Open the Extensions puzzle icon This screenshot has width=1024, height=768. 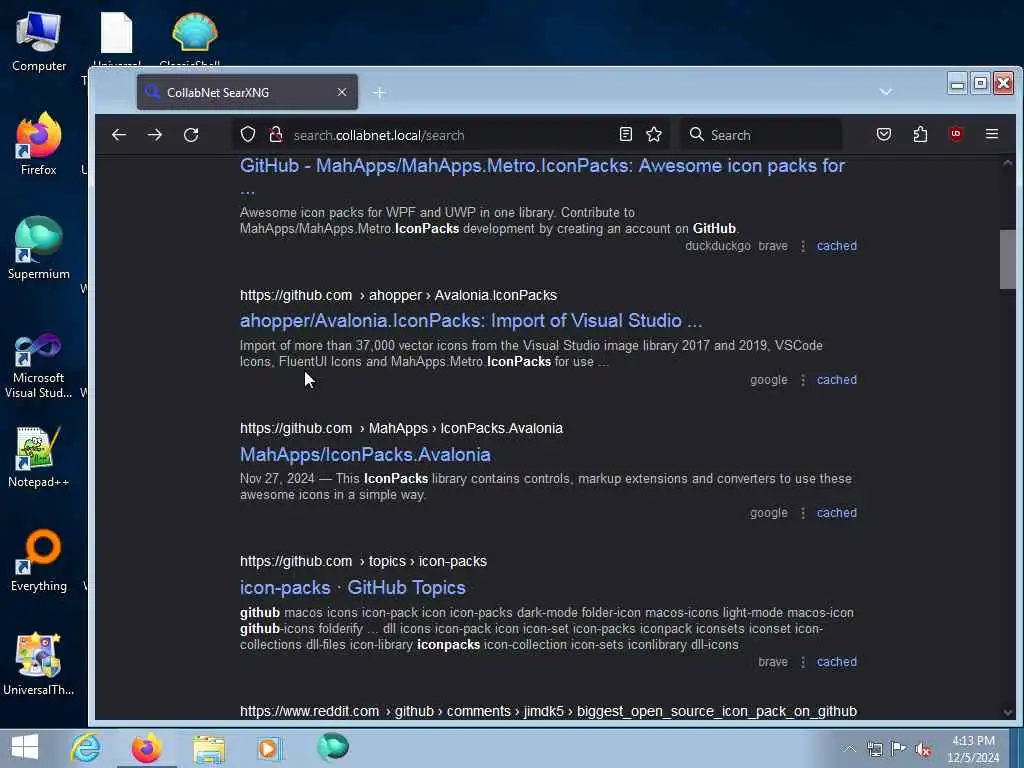click(x=920, y=135)
